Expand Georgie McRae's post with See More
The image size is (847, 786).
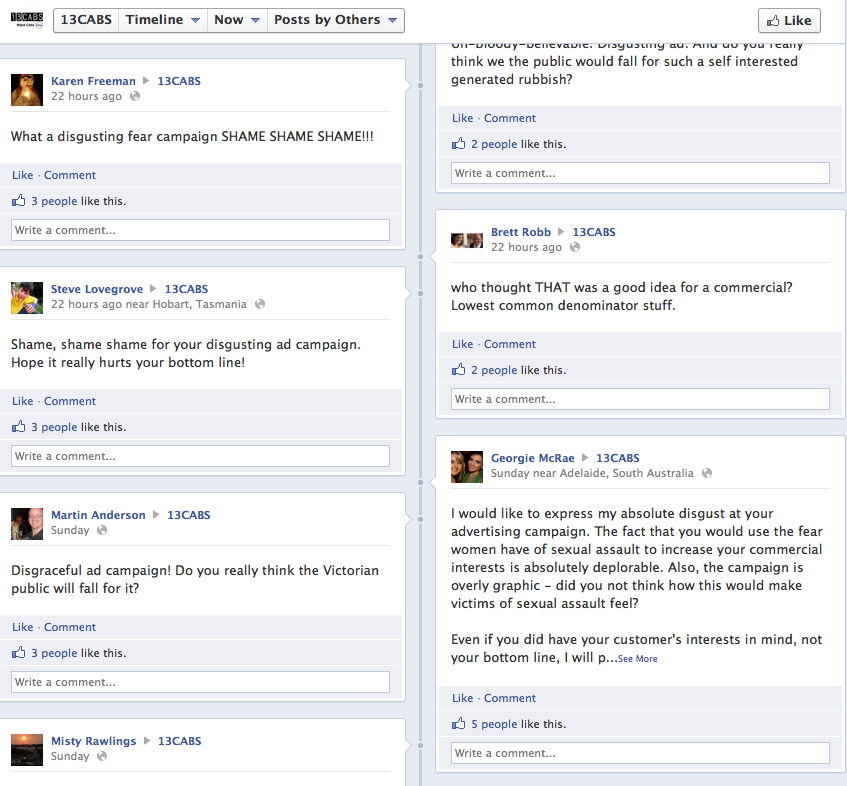(x=637, y=659)
